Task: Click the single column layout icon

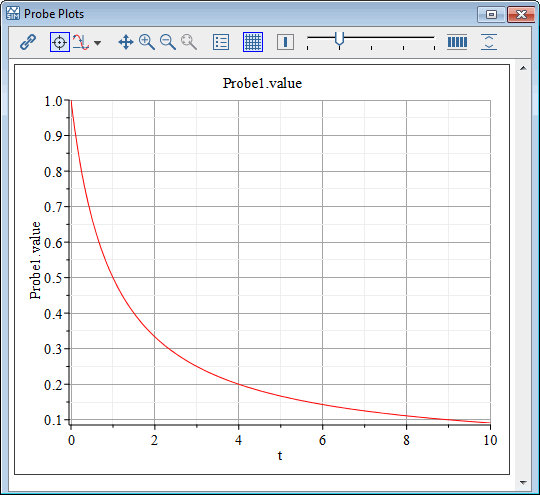Action: 285,42
